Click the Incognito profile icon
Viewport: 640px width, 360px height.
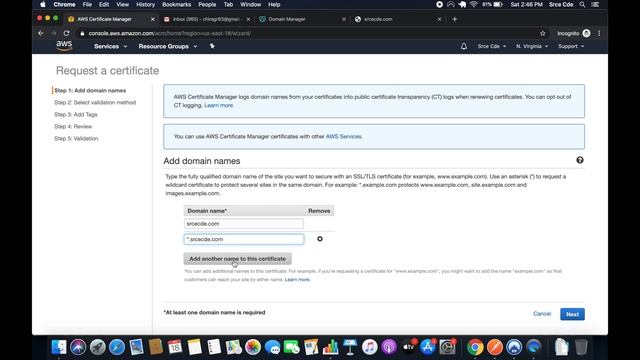[586, 33]
